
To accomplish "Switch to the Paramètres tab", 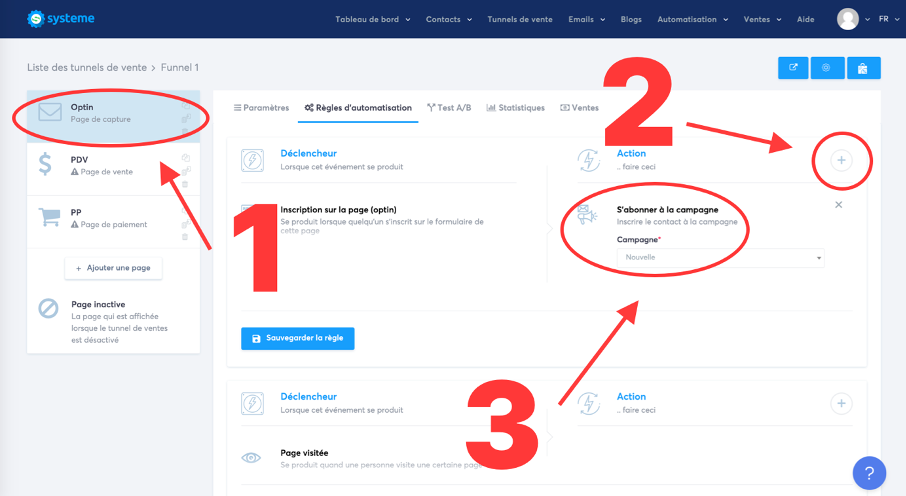I will [x=261, y=108].
